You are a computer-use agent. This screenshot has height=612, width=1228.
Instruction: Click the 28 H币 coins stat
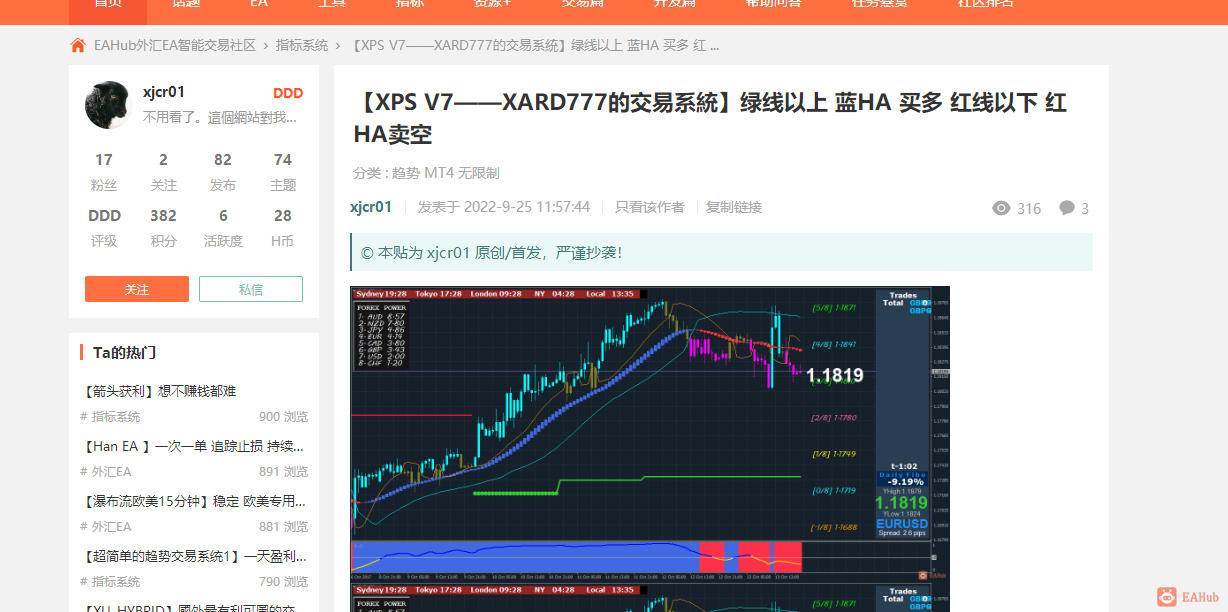(283, 228)
